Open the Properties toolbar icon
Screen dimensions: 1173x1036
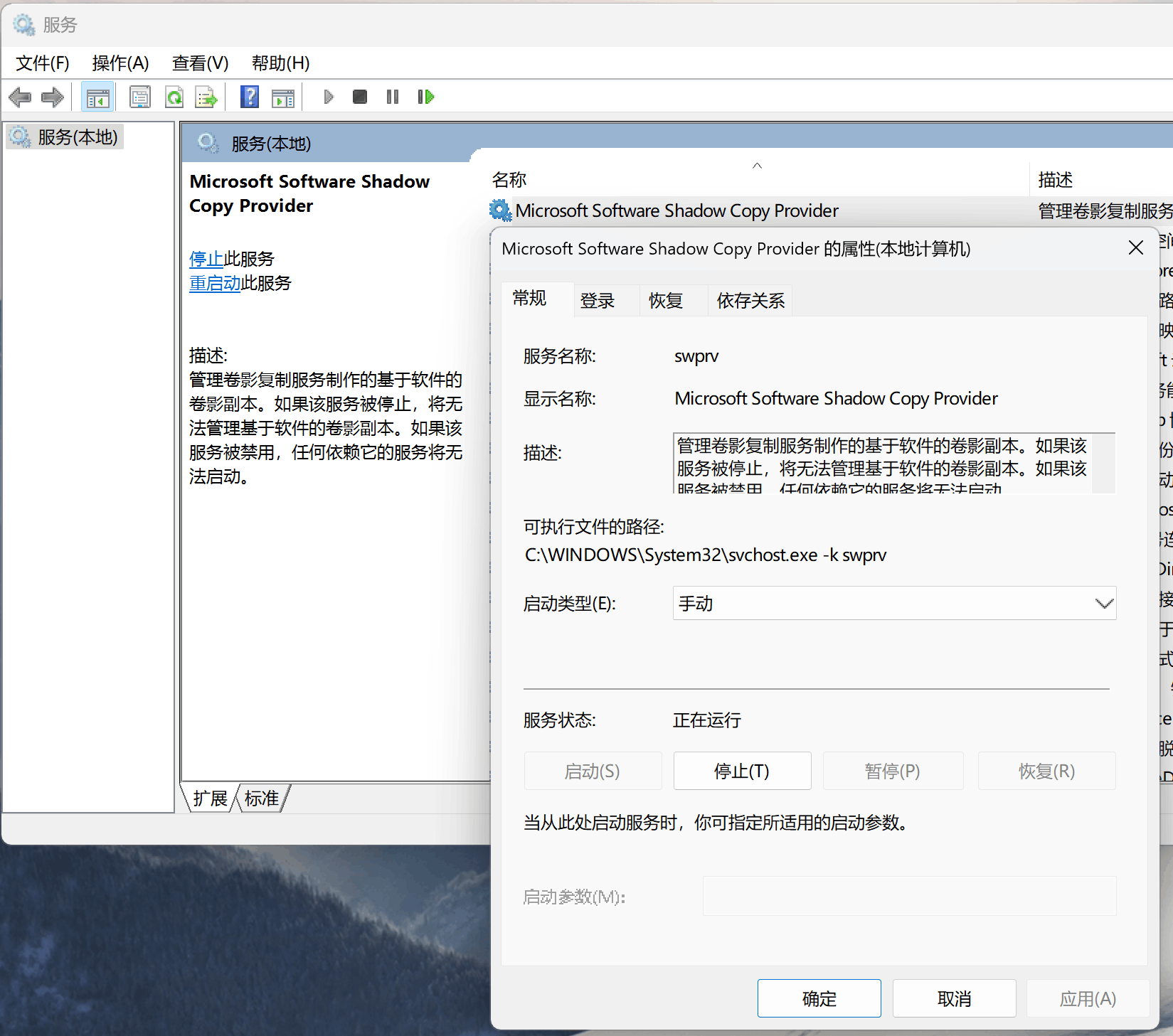(x=140, y=97)
